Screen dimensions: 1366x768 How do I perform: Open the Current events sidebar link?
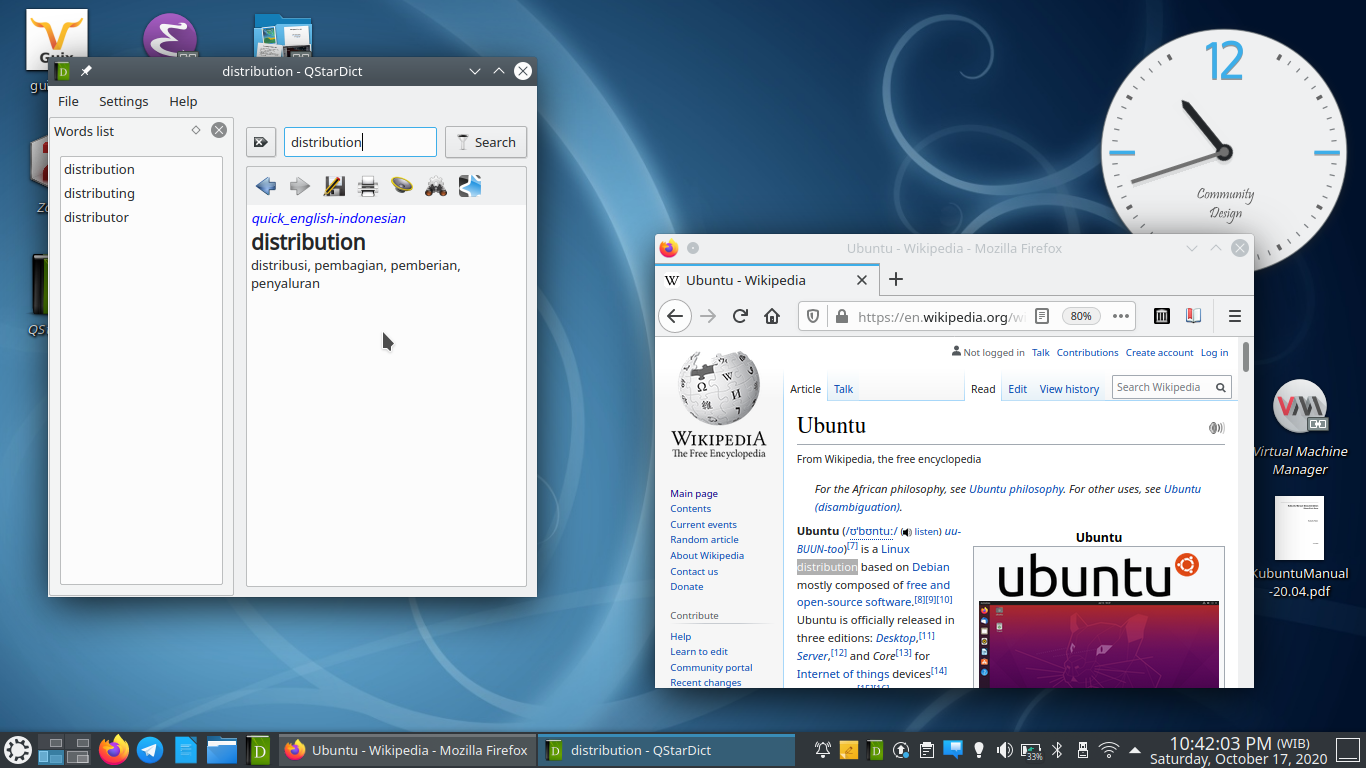(x=703, y=524)
